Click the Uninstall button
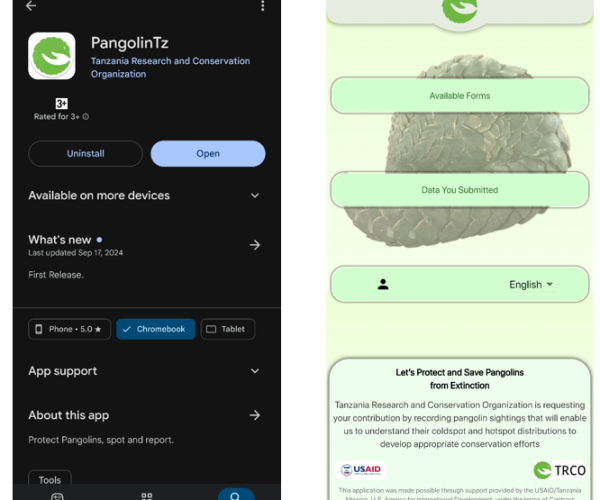 tap(85, 153)
